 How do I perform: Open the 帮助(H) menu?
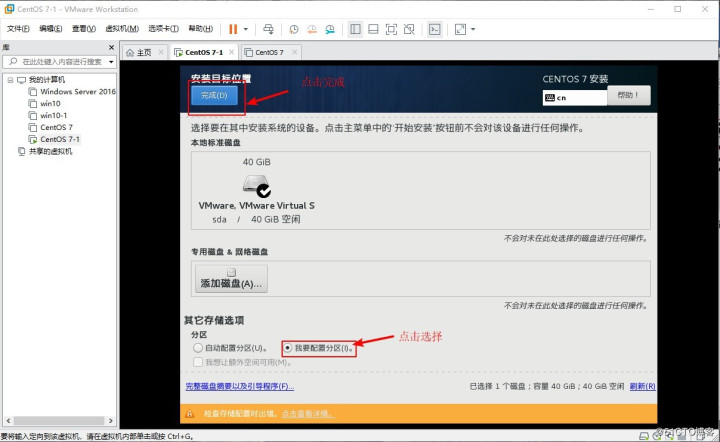pyautogui.click(x=201, y=28)
